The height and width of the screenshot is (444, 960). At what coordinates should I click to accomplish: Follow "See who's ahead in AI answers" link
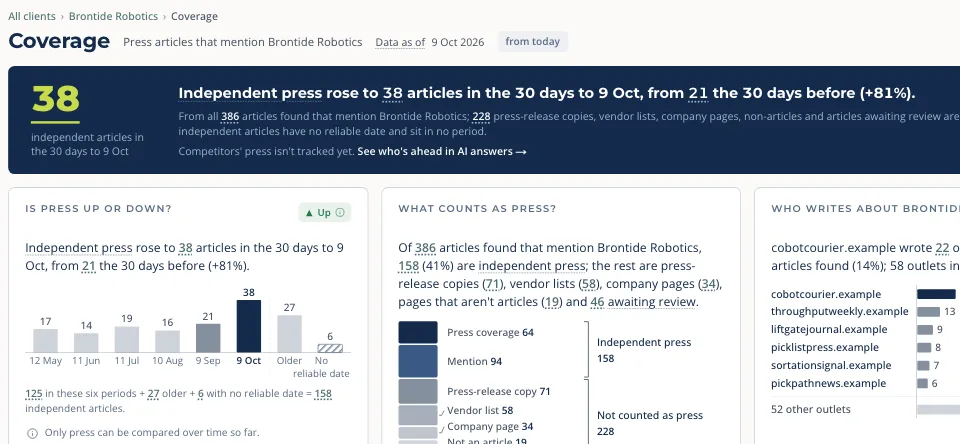(442, 151)
